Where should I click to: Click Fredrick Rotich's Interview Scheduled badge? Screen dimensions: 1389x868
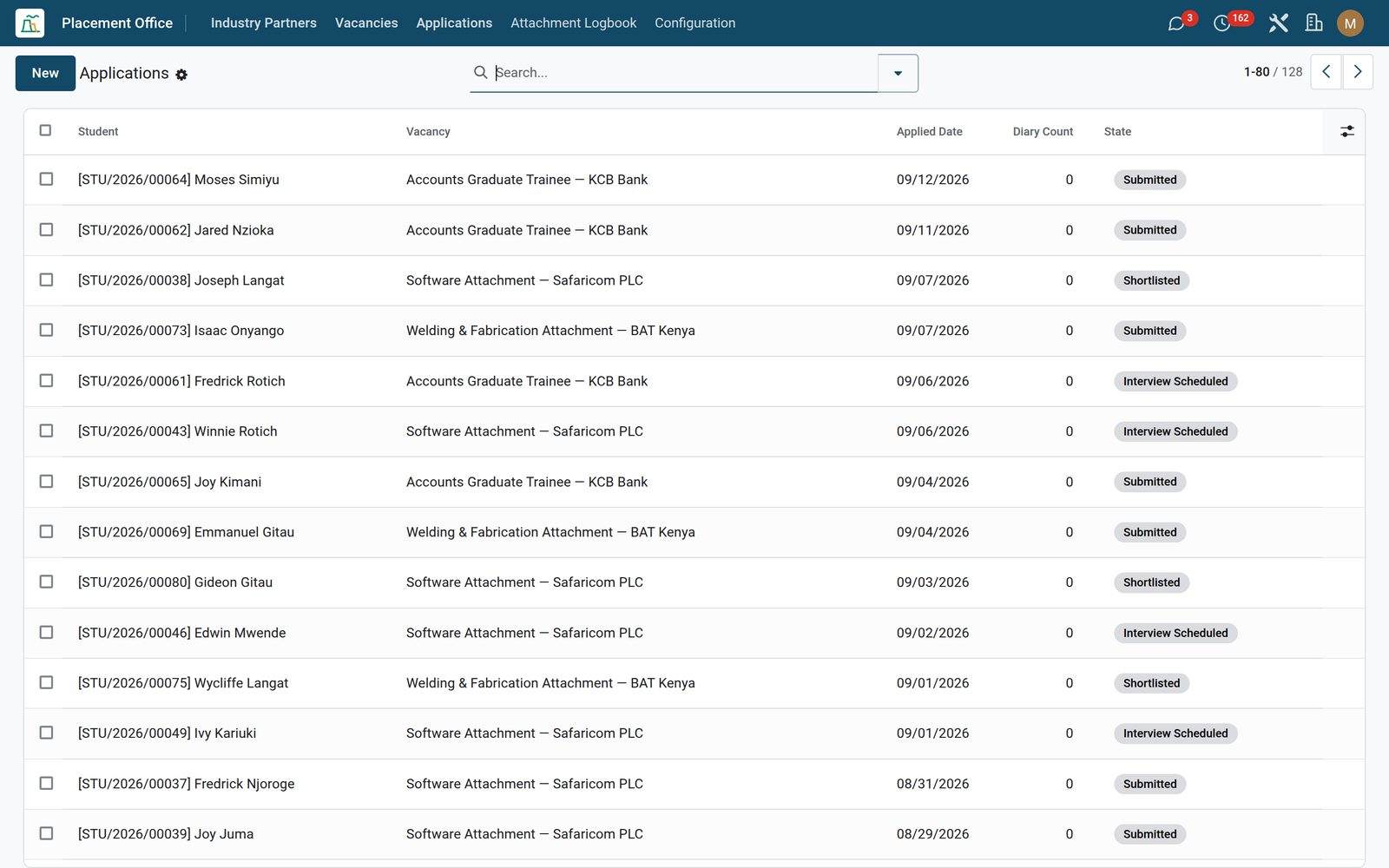1175,381
